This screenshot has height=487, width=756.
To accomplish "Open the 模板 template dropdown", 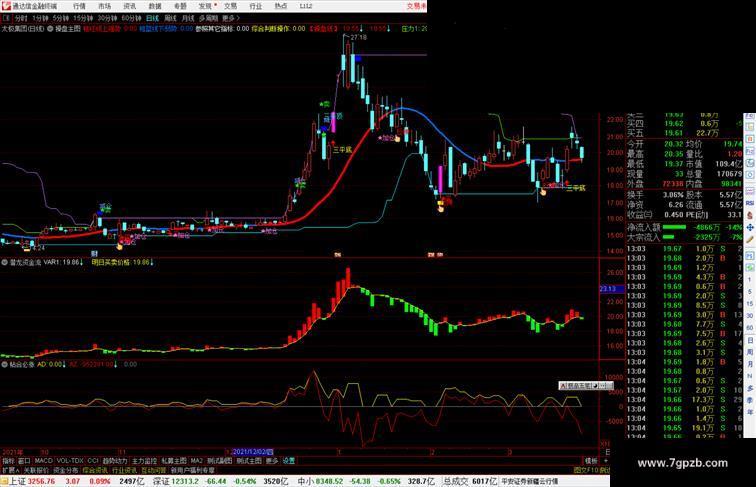I will [x=591, y=461].
